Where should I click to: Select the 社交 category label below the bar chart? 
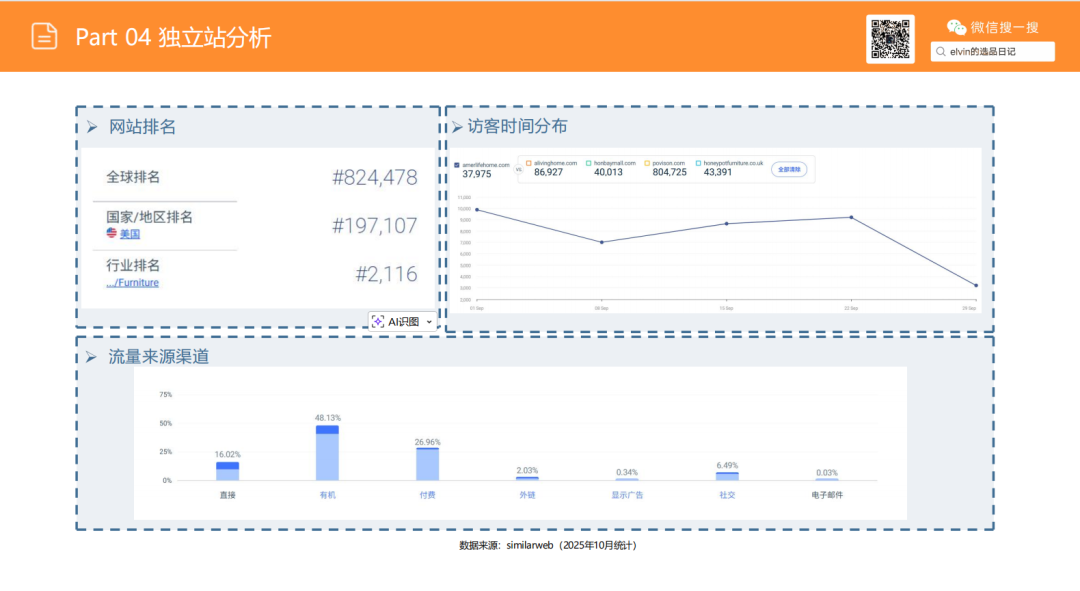727,494
